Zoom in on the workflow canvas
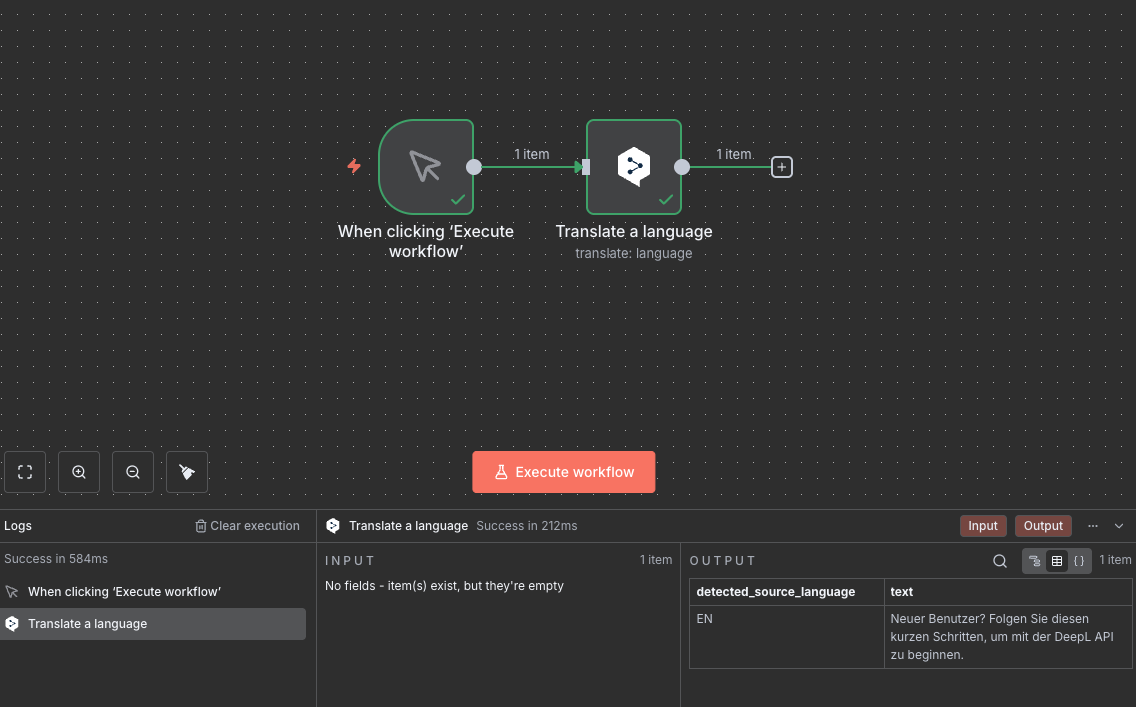The height and width of the screenshot is (707, 1136). (x=79, y=472)
